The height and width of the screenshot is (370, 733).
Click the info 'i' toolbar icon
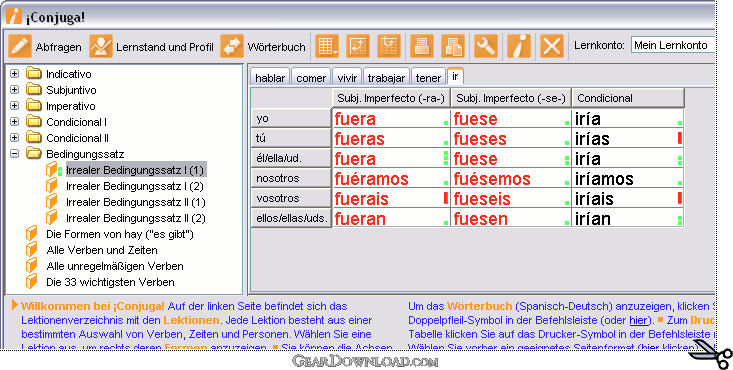point(519,46)
